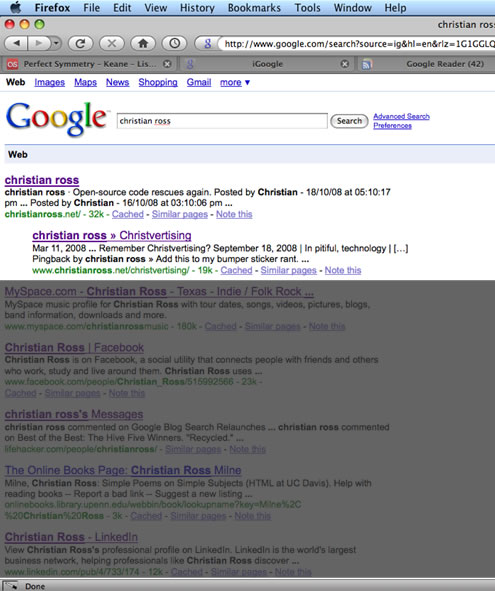Close the Perfect Symmetry - Keane tab
495x591 pixels.
coord(167,64)
